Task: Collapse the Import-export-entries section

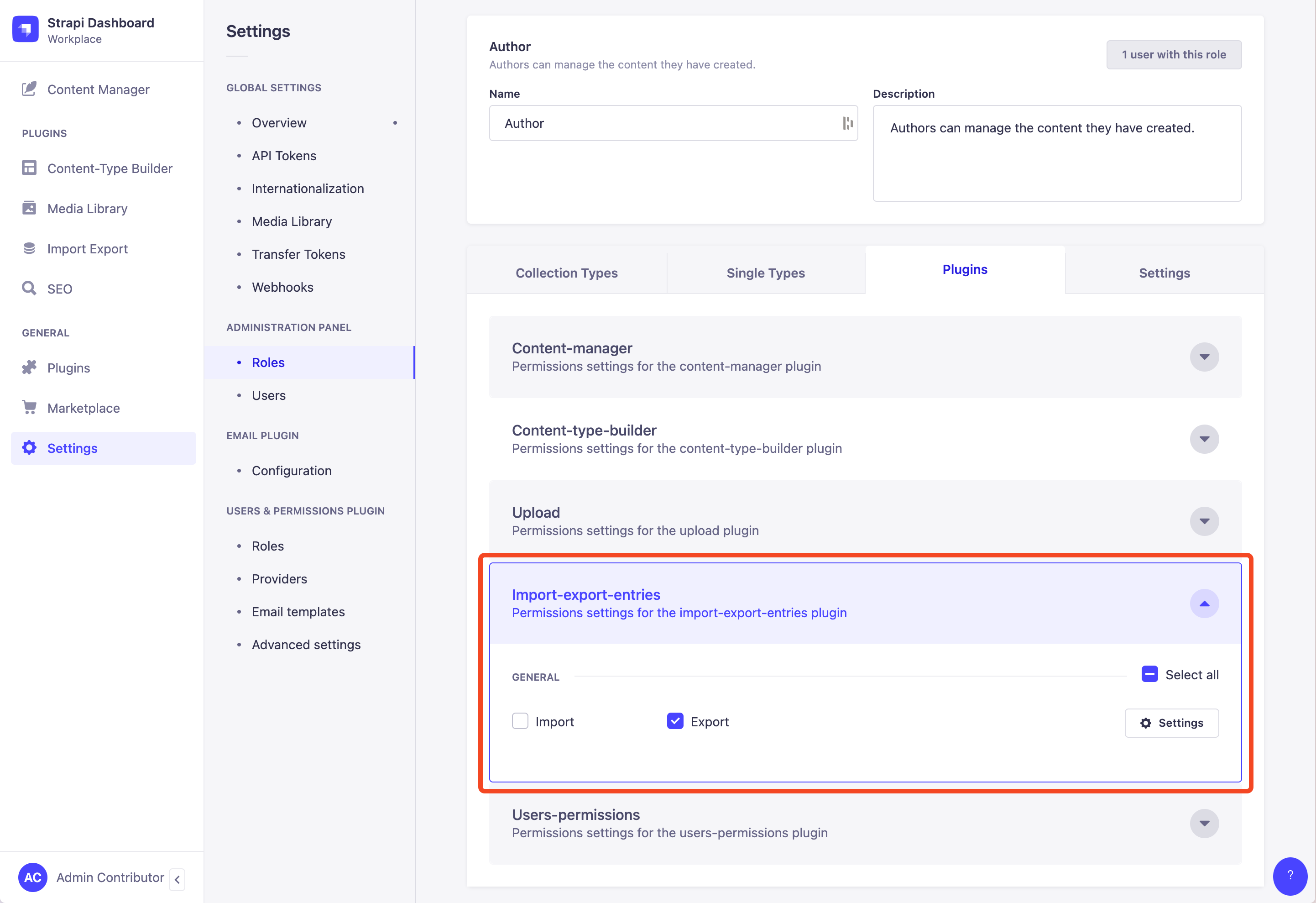Action: click(x=1205, y=603)
